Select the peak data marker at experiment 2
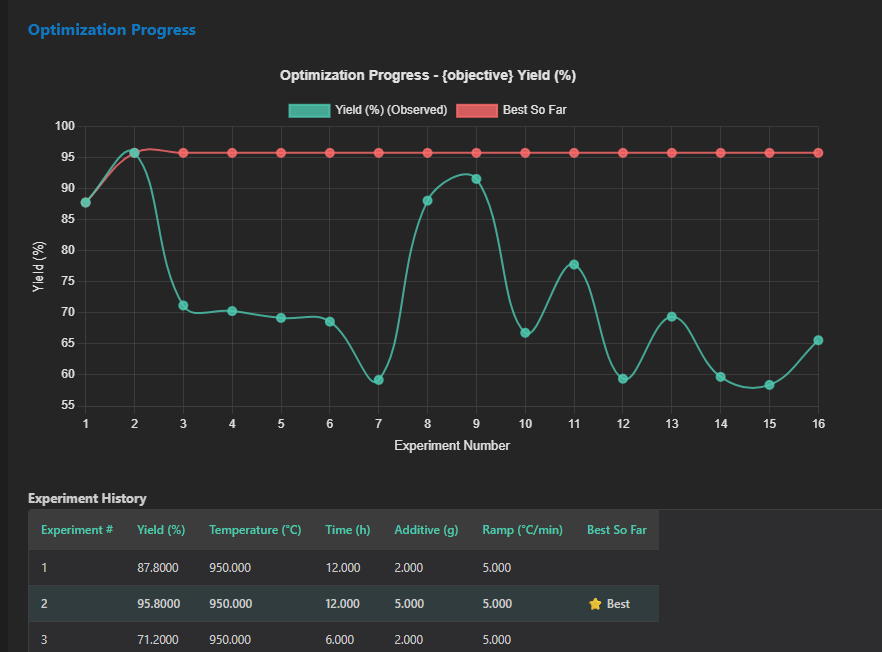 tap(134, 153)
